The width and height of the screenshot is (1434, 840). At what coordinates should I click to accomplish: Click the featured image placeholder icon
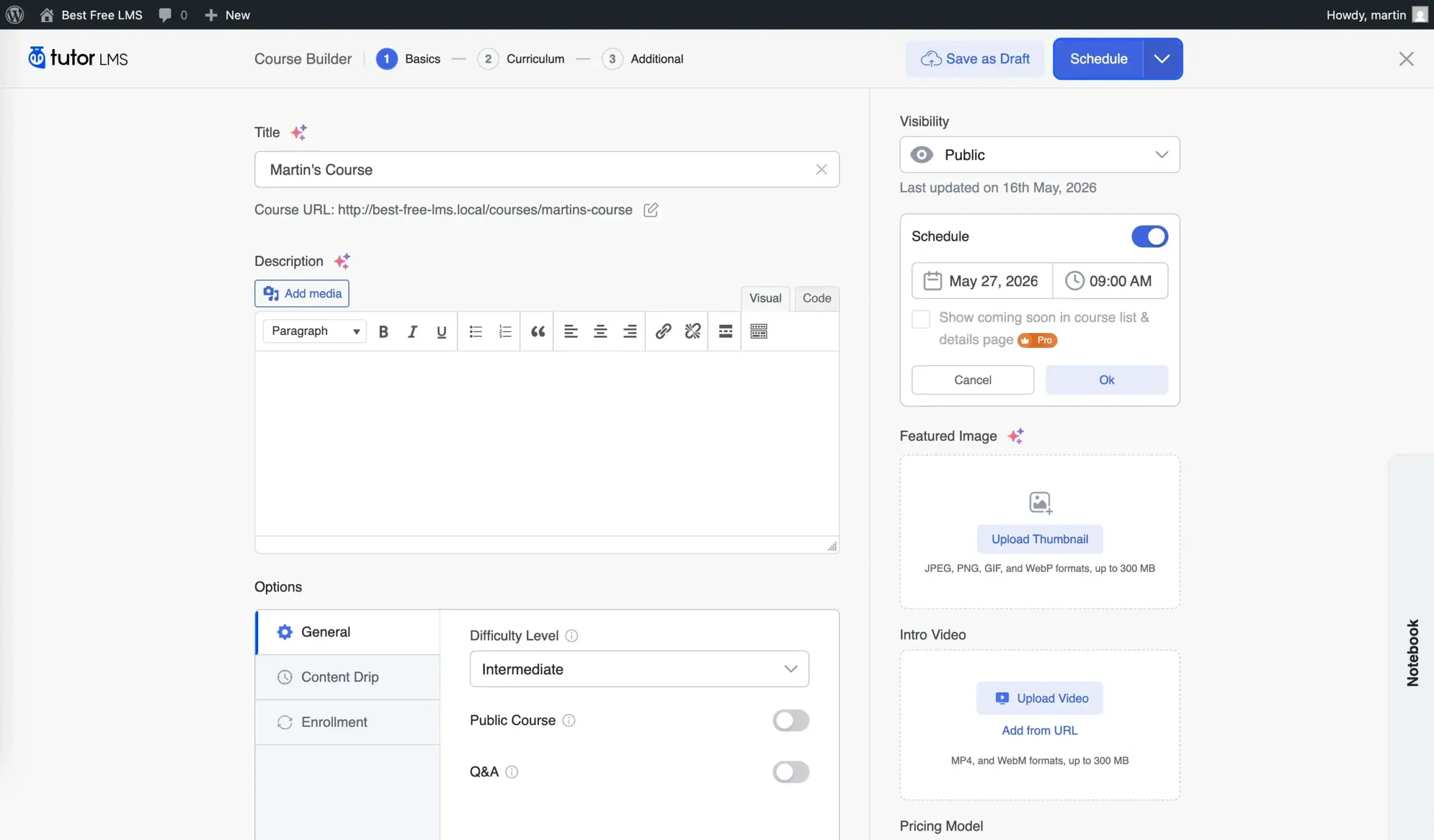(x=1040, y=503)
